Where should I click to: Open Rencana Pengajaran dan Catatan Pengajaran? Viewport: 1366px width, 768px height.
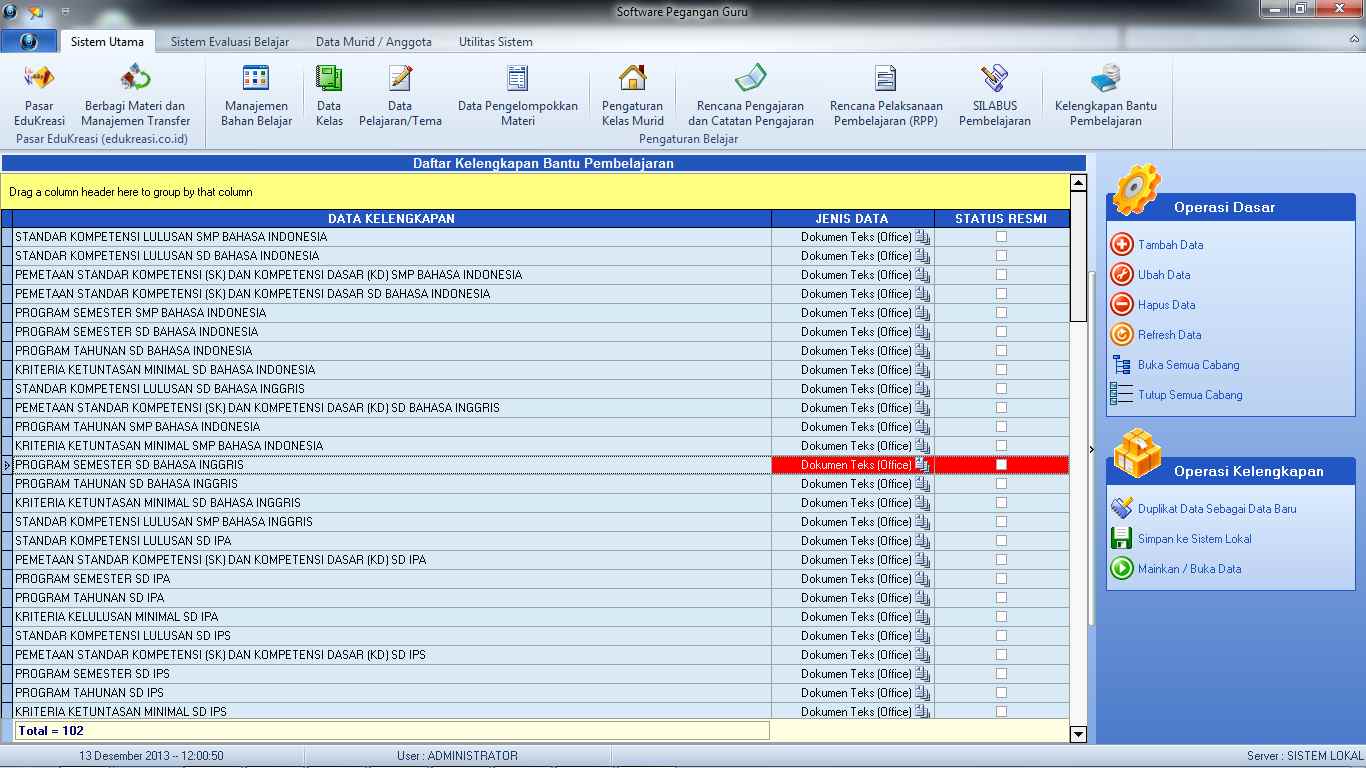point(751,96)
